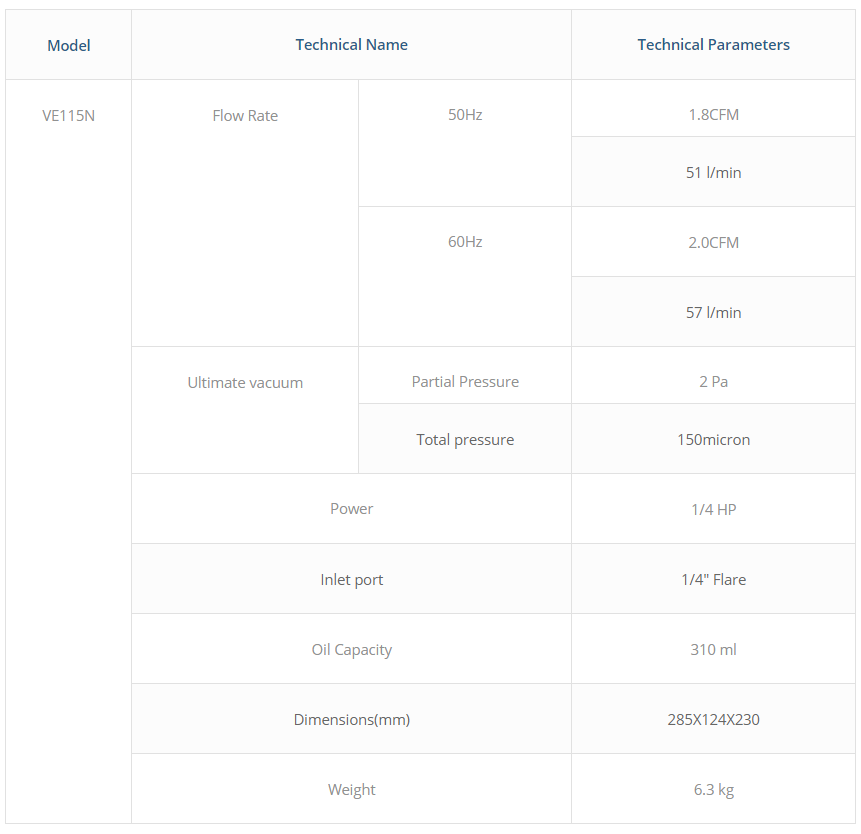Click the Total pressure label
861x834 pixels.
tap(465, 440)
